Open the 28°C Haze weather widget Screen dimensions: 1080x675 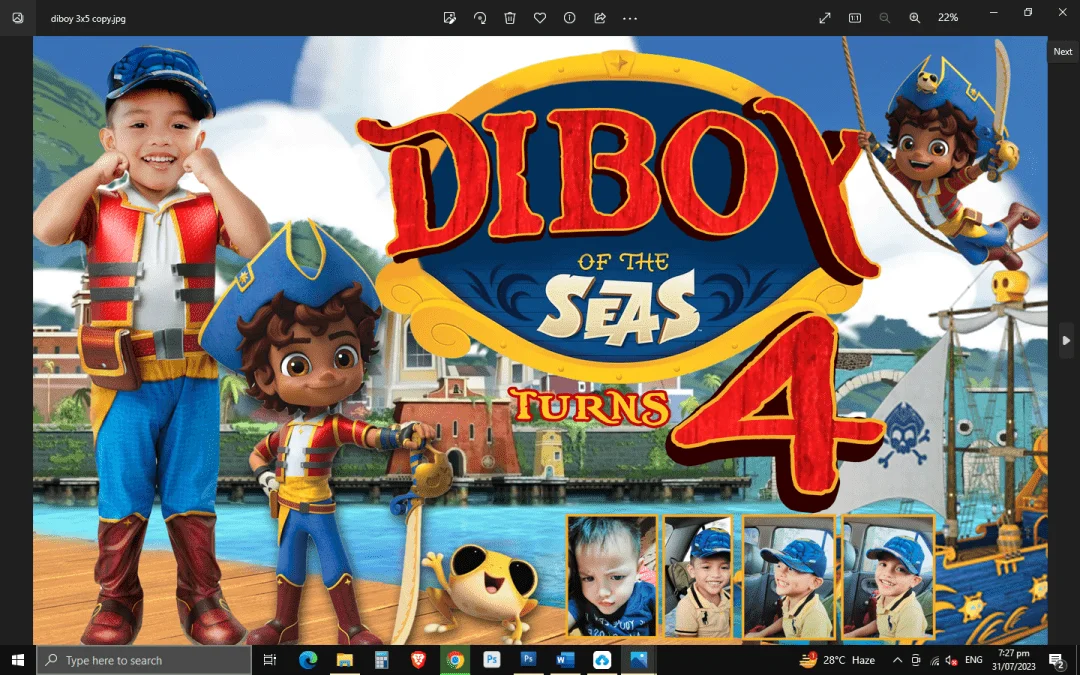[837, 660]
